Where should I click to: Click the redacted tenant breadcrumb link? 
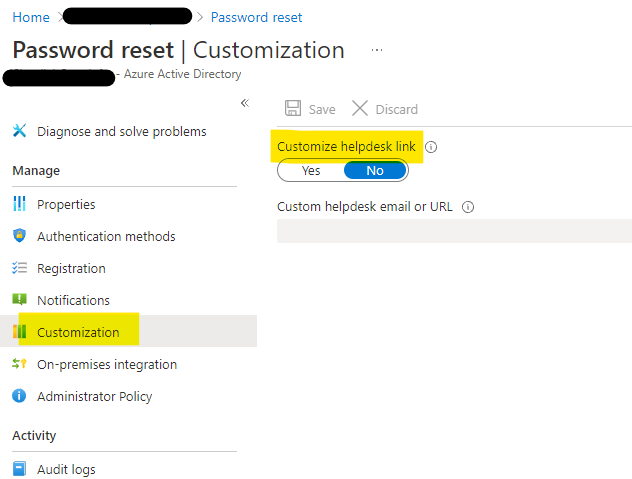pos(127,16)
